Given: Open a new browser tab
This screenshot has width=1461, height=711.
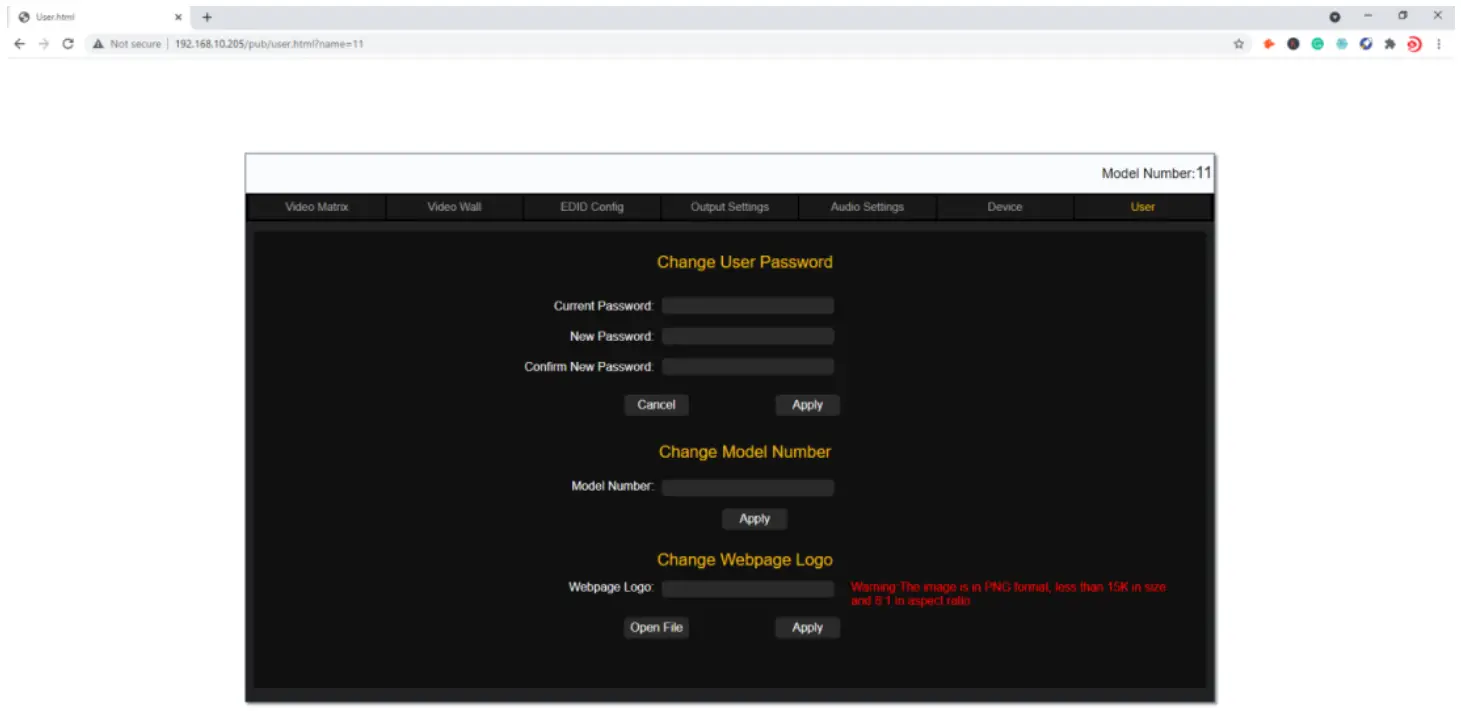Looking at the screenshot, I should (x=207, y=17).
